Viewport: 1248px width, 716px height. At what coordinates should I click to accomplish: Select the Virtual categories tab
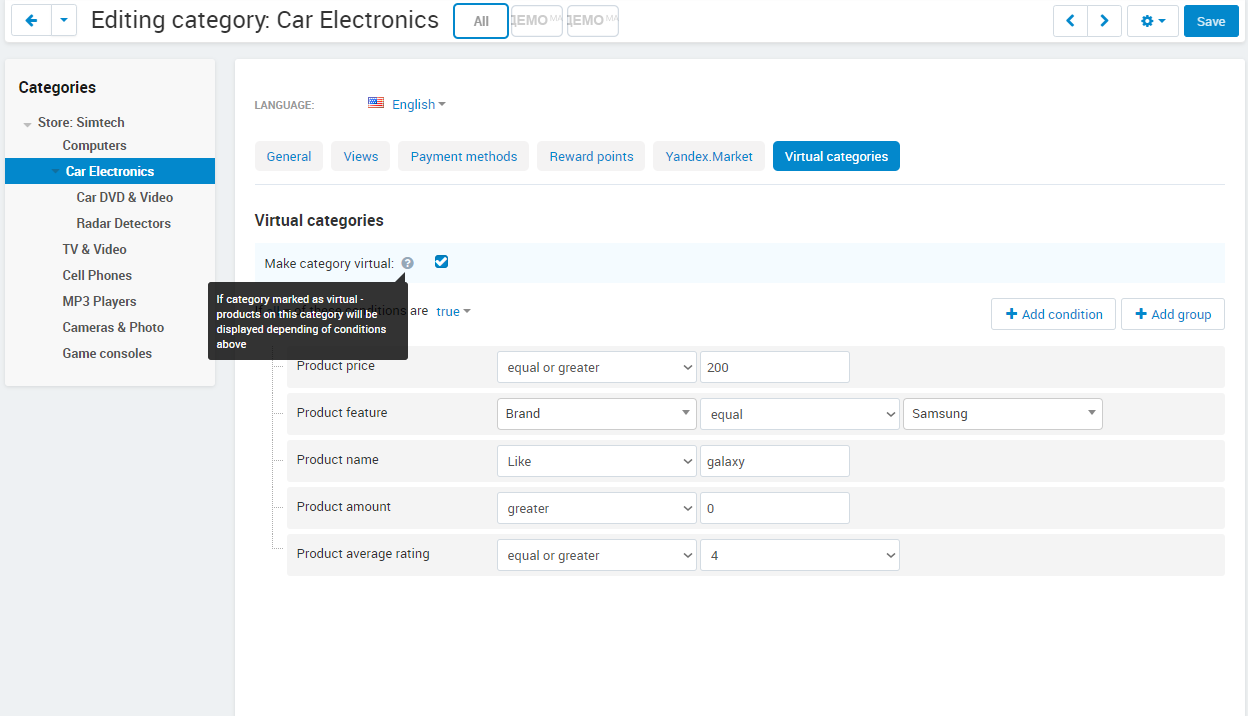point(836,156)
